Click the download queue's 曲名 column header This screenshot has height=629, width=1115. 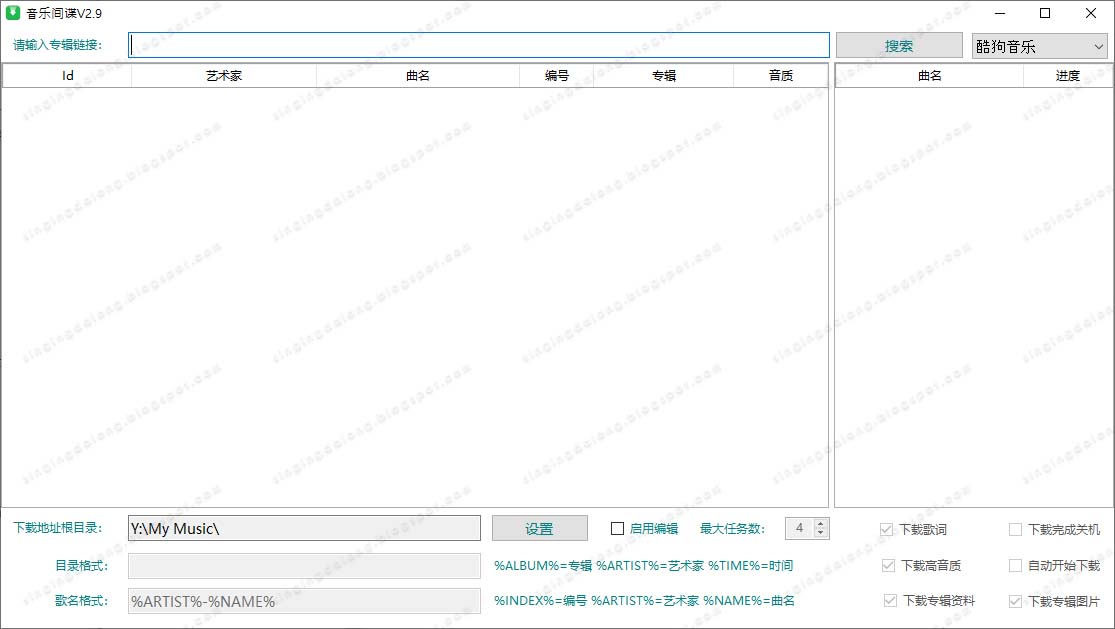pos(929,75)
